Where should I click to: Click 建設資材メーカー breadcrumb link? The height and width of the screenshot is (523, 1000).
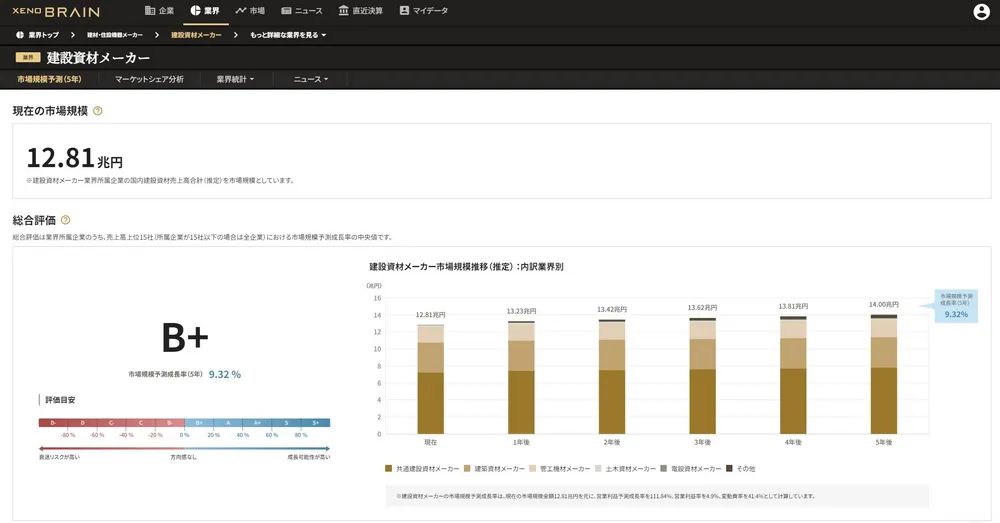pyautogui.click(x=196, y=35)
